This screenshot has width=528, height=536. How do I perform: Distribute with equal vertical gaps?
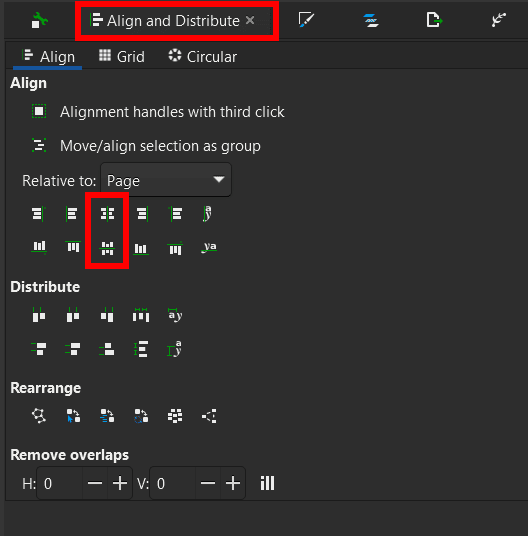[x=141, y=349]
